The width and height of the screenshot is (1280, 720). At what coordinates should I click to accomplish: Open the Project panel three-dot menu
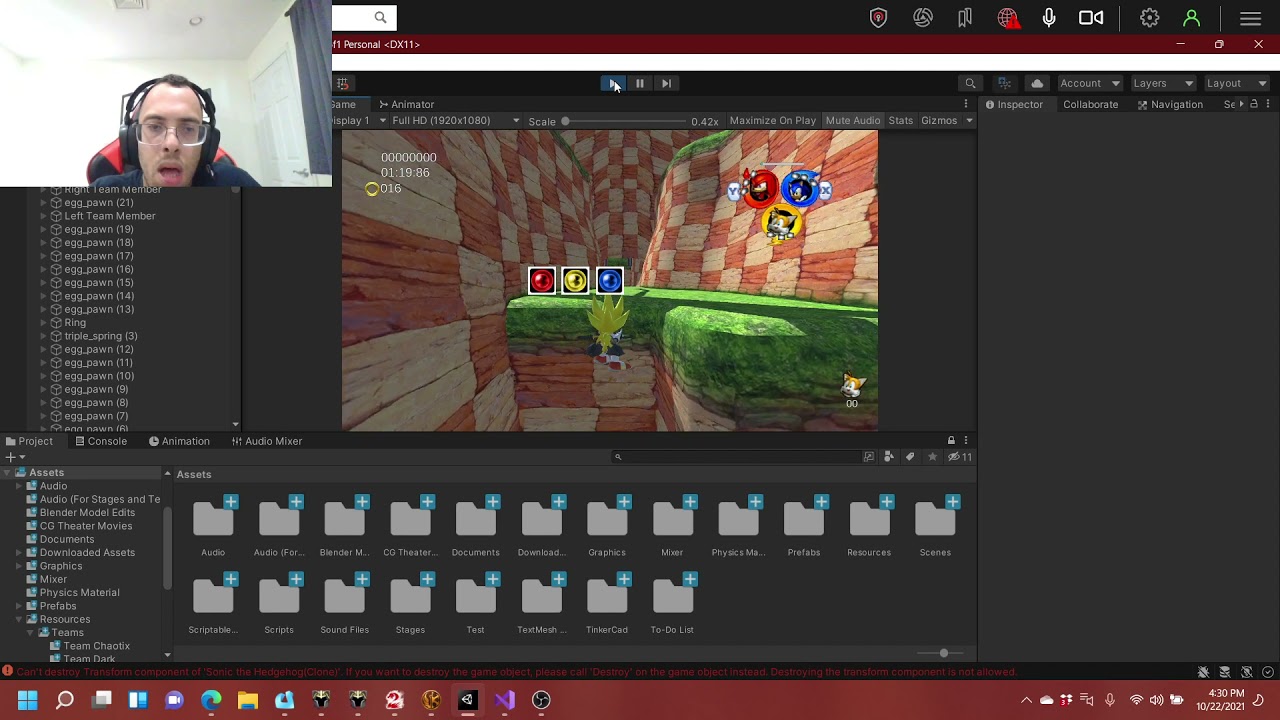coord(966,441)
